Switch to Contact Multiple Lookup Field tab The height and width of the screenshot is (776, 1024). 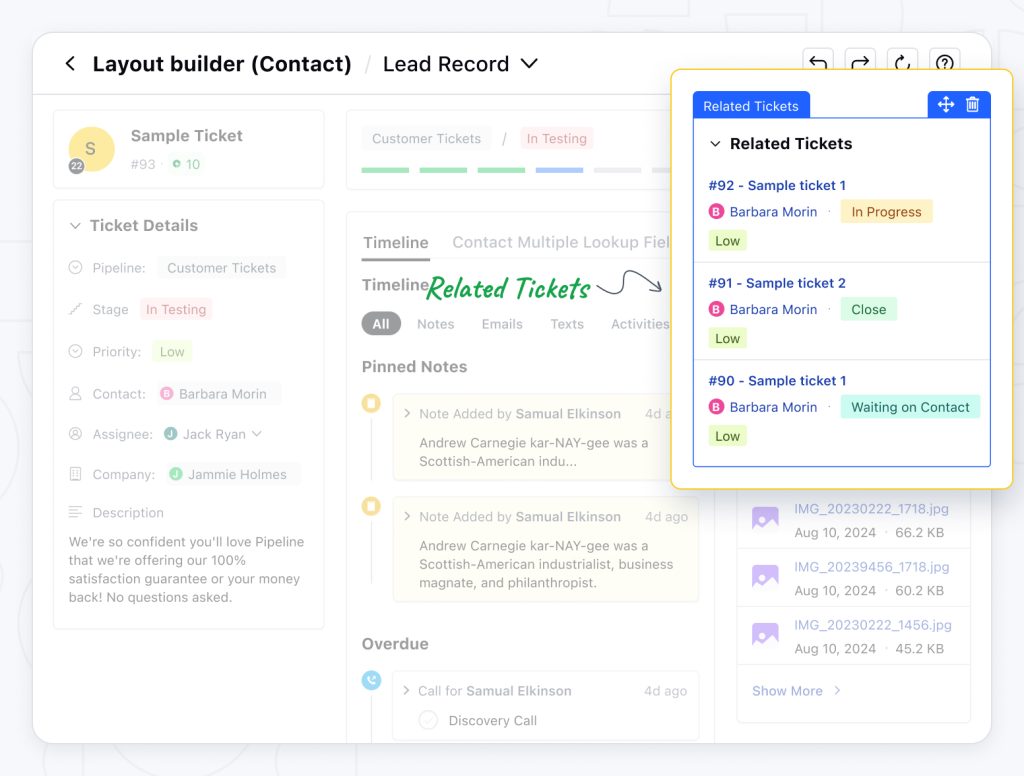560,242
